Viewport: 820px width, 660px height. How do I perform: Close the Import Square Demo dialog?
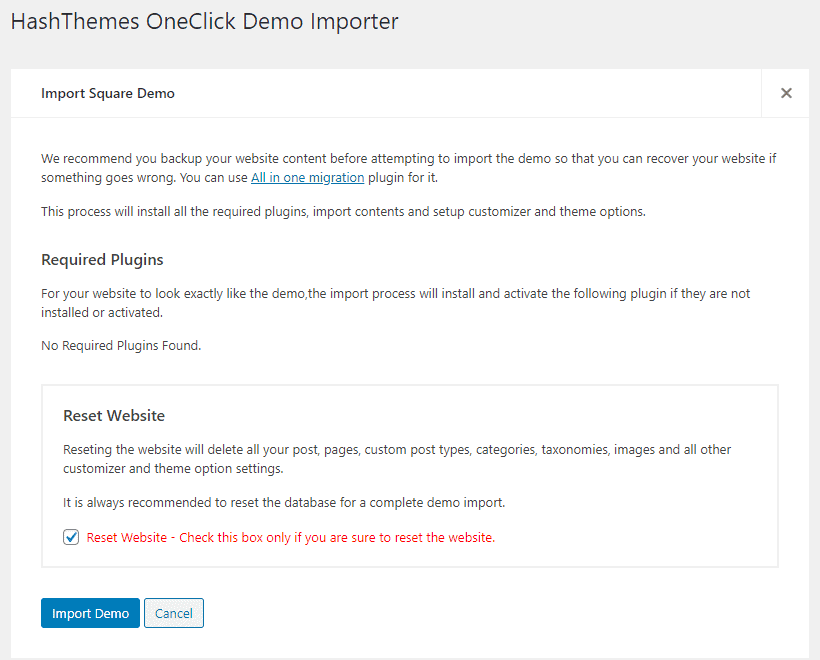[785, 93]
